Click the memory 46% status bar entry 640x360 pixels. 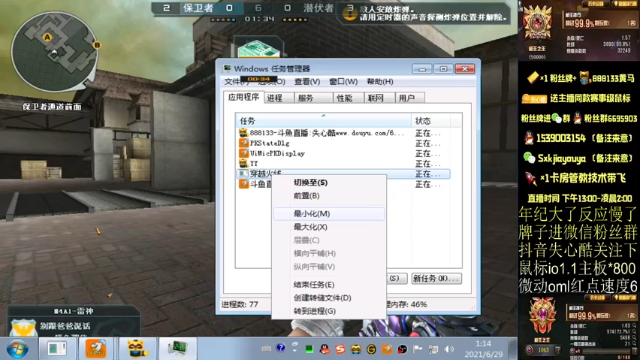click(x=407, y=304)
